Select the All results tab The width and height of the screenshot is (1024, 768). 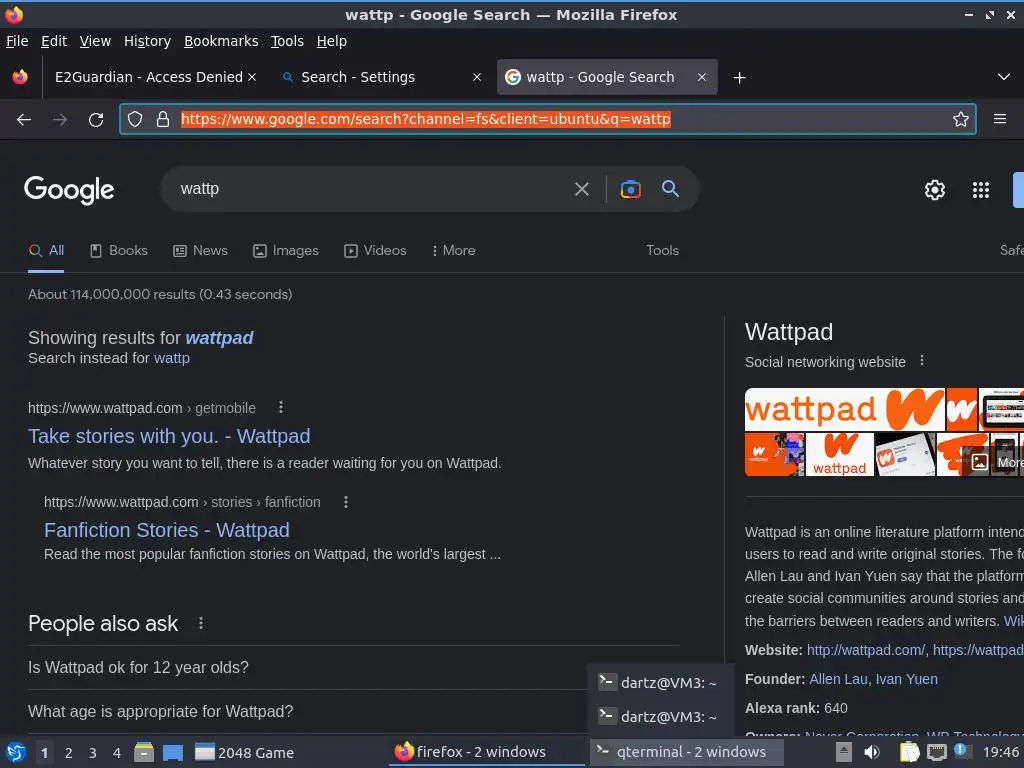tap(46, 250)
